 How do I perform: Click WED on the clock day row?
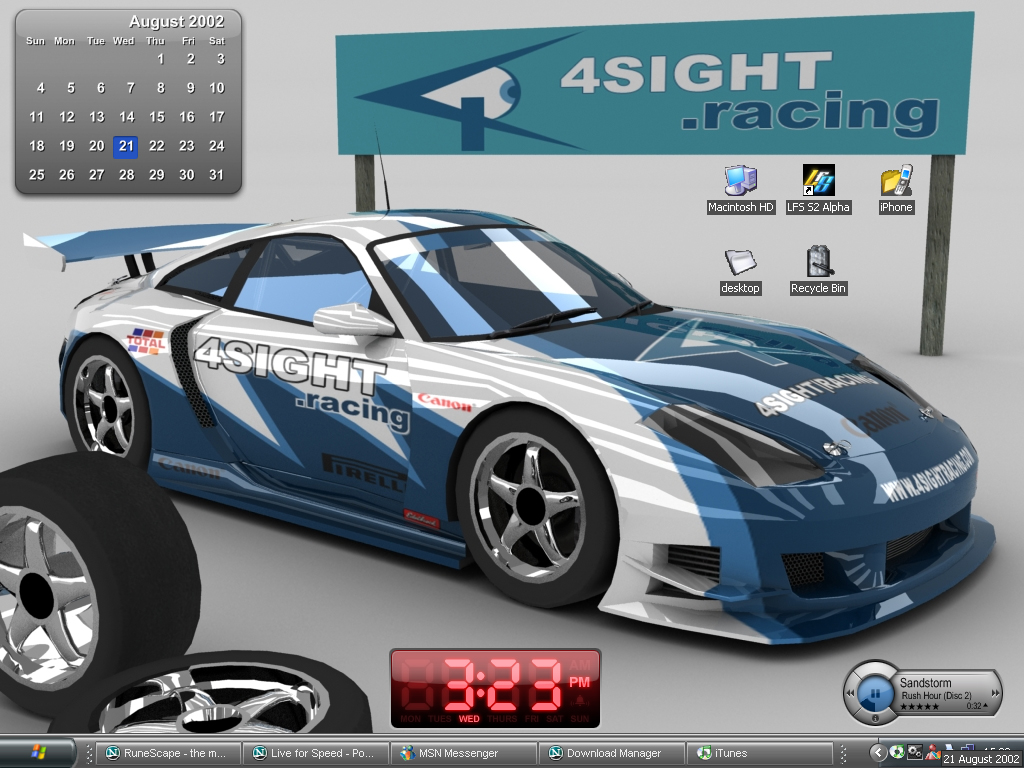(x=469, y=719)
